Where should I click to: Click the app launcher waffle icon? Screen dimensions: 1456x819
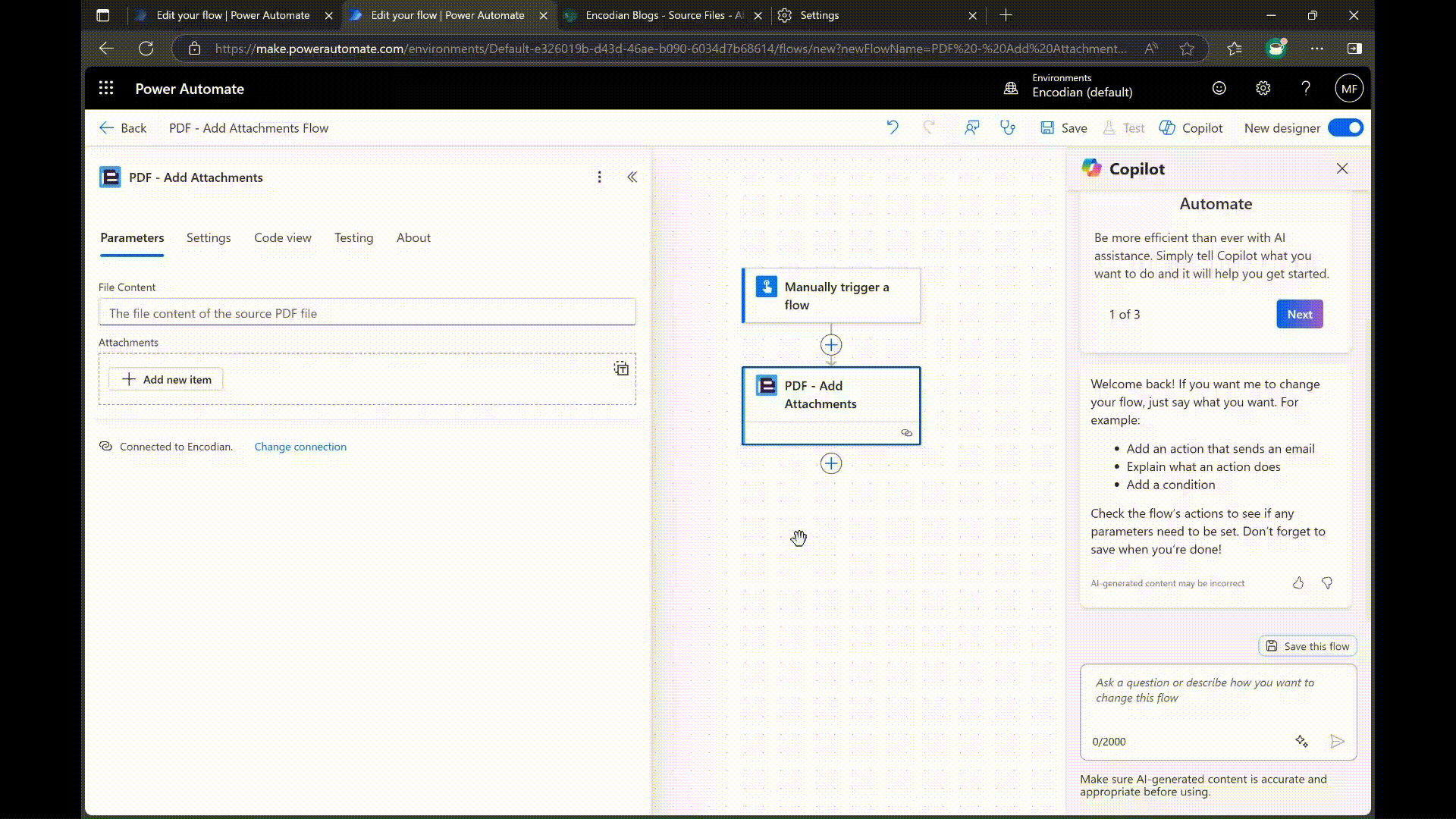pyautogui.click(x=106, y=89)
